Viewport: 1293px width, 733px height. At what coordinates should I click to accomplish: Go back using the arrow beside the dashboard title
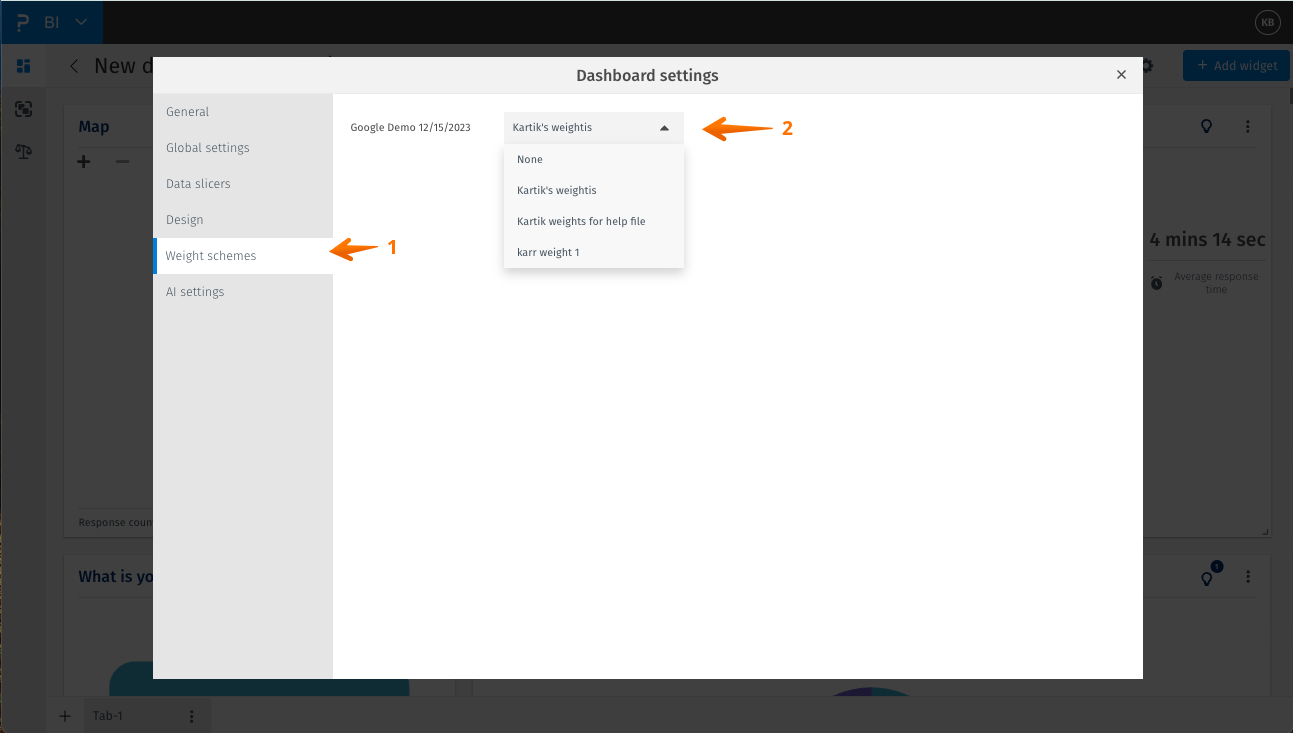point(74,66)
